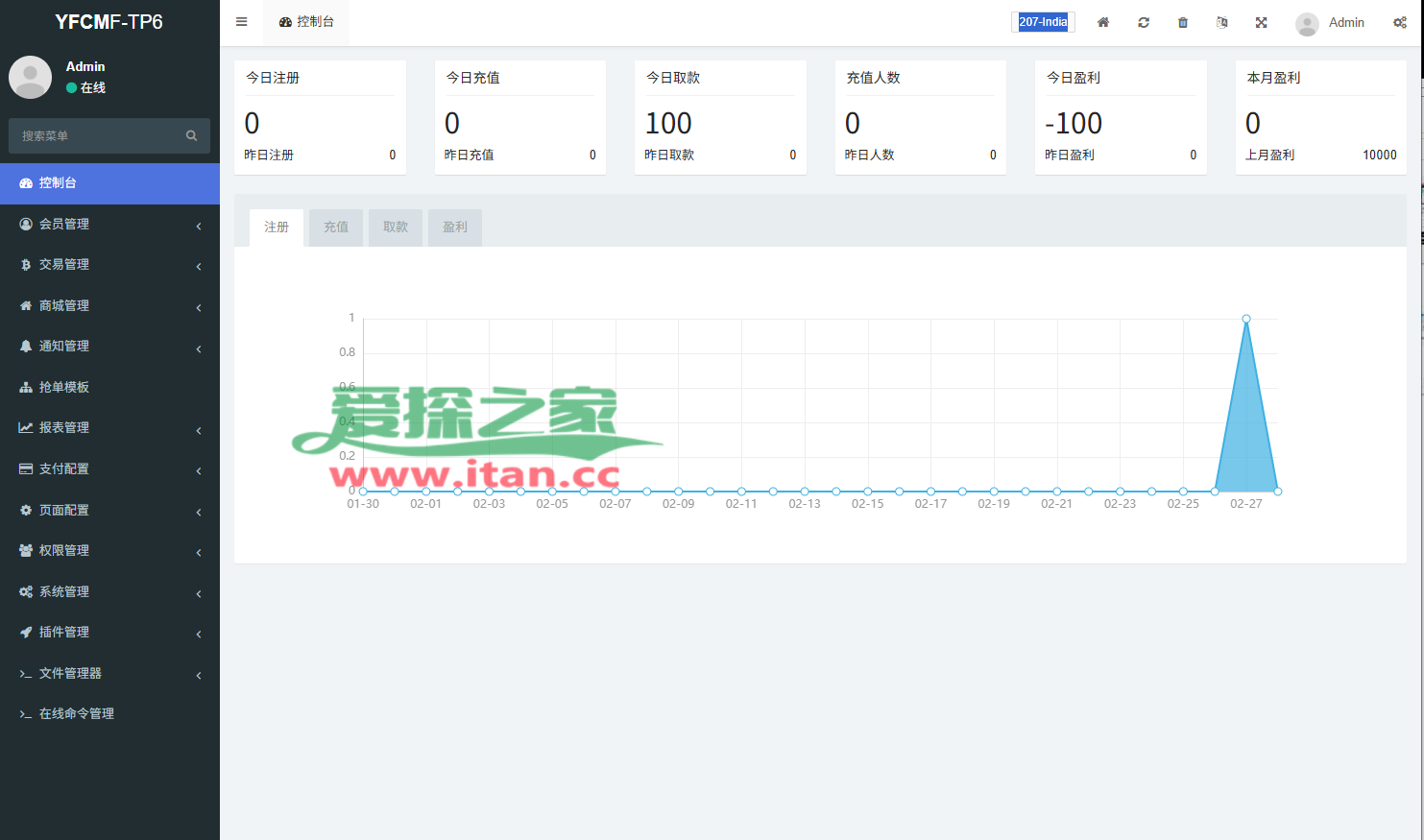Viewport: 1424px width, 840px height.
Task: Click the trash clear-cache icon
Action: coord(1183,23)
